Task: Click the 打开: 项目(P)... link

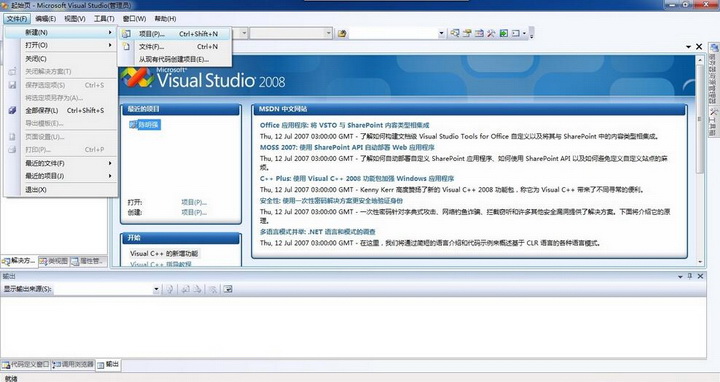Action: [194, 202]
